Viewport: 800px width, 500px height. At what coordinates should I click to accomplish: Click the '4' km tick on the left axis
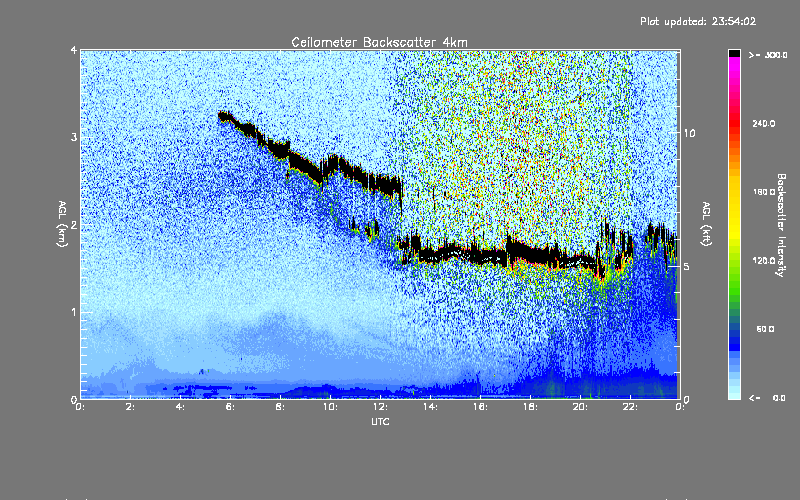pyautogui.click(x=74, y=50)
